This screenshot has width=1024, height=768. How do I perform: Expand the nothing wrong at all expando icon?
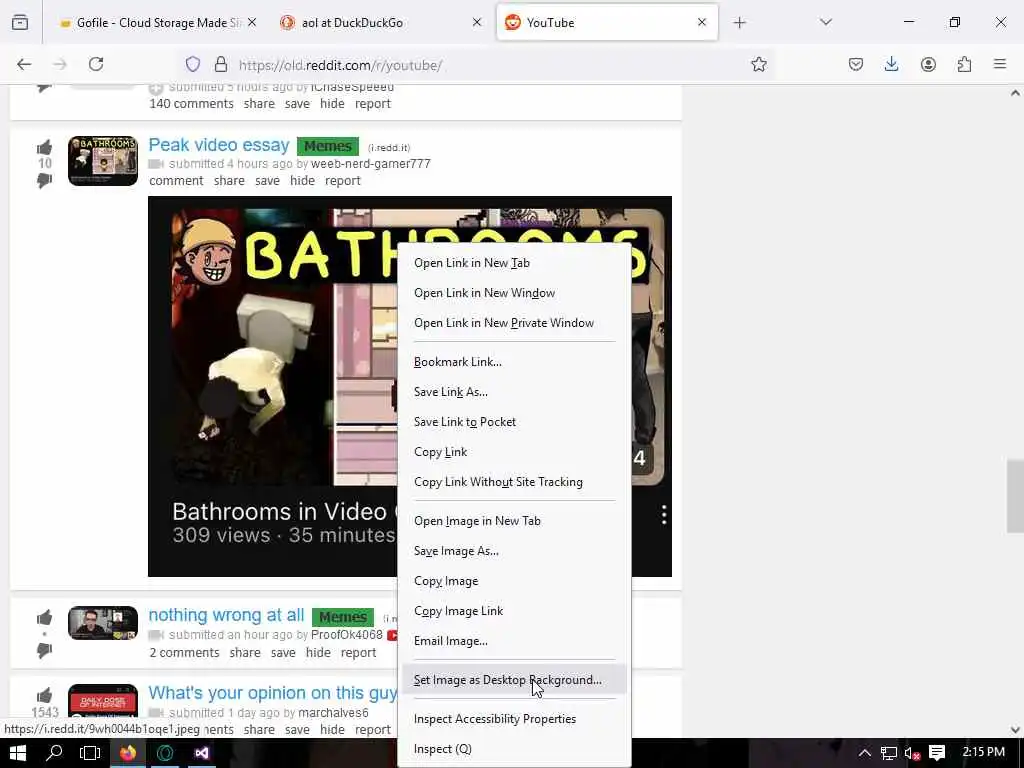156,635
